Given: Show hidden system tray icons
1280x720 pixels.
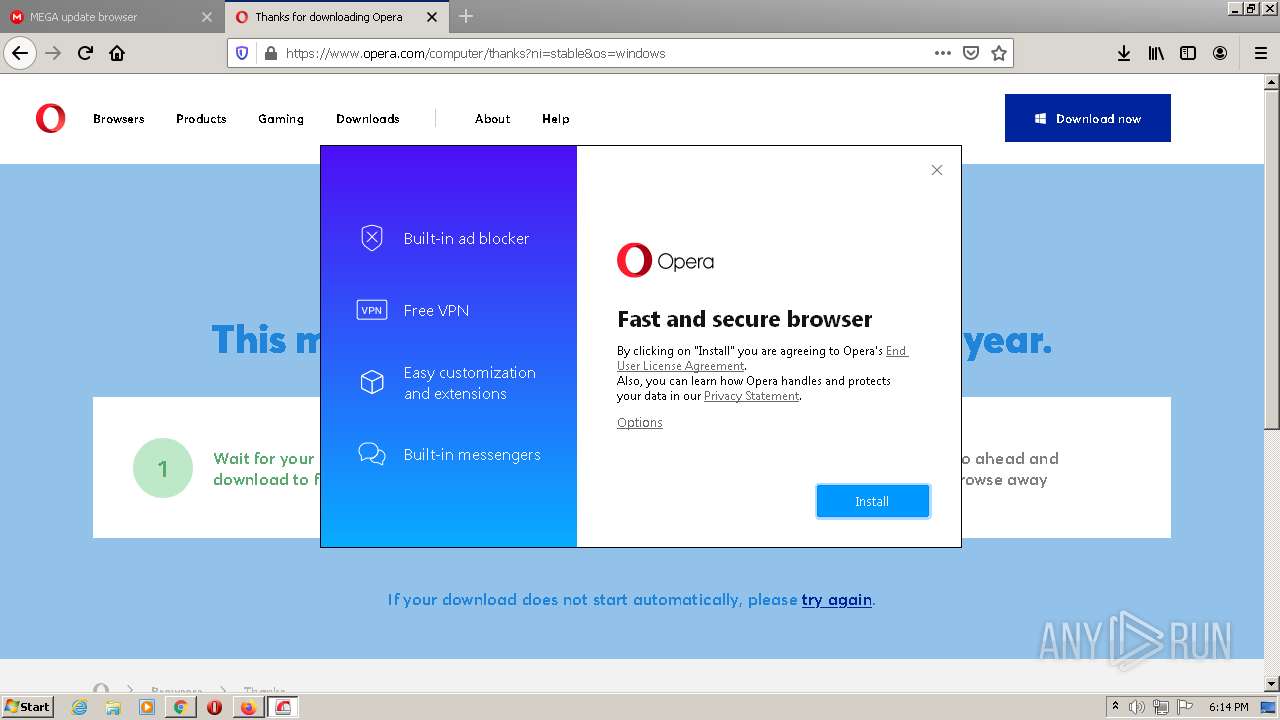Looking at the screenshot, I should click(x=1116, y=707).
